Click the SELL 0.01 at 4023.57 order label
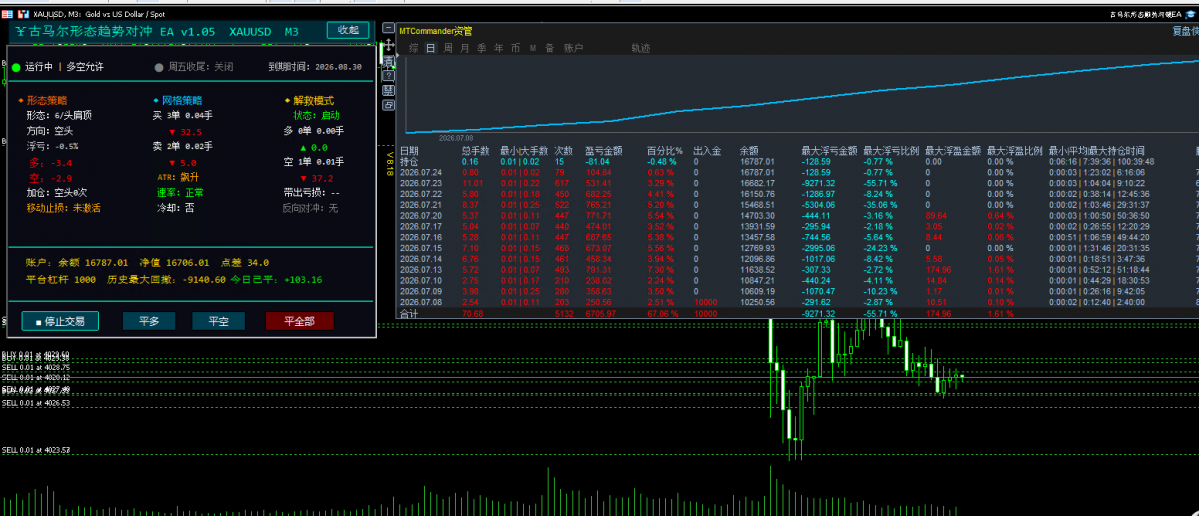This screenshot has height=516, width=1199. pos(36,450)
